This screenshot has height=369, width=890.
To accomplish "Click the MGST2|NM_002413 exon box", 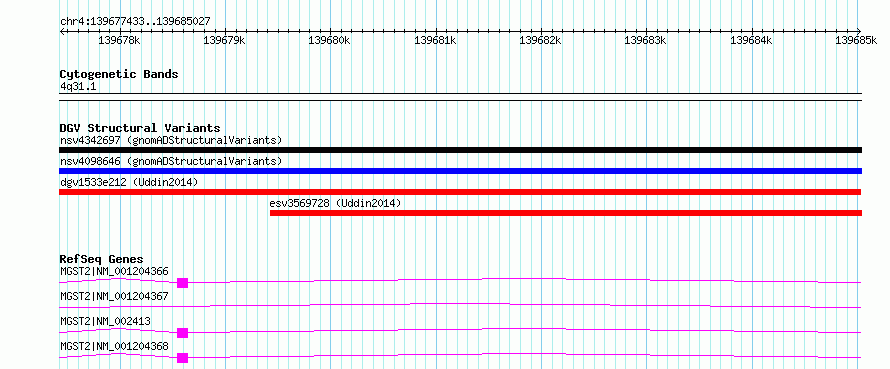I will 182,333.
